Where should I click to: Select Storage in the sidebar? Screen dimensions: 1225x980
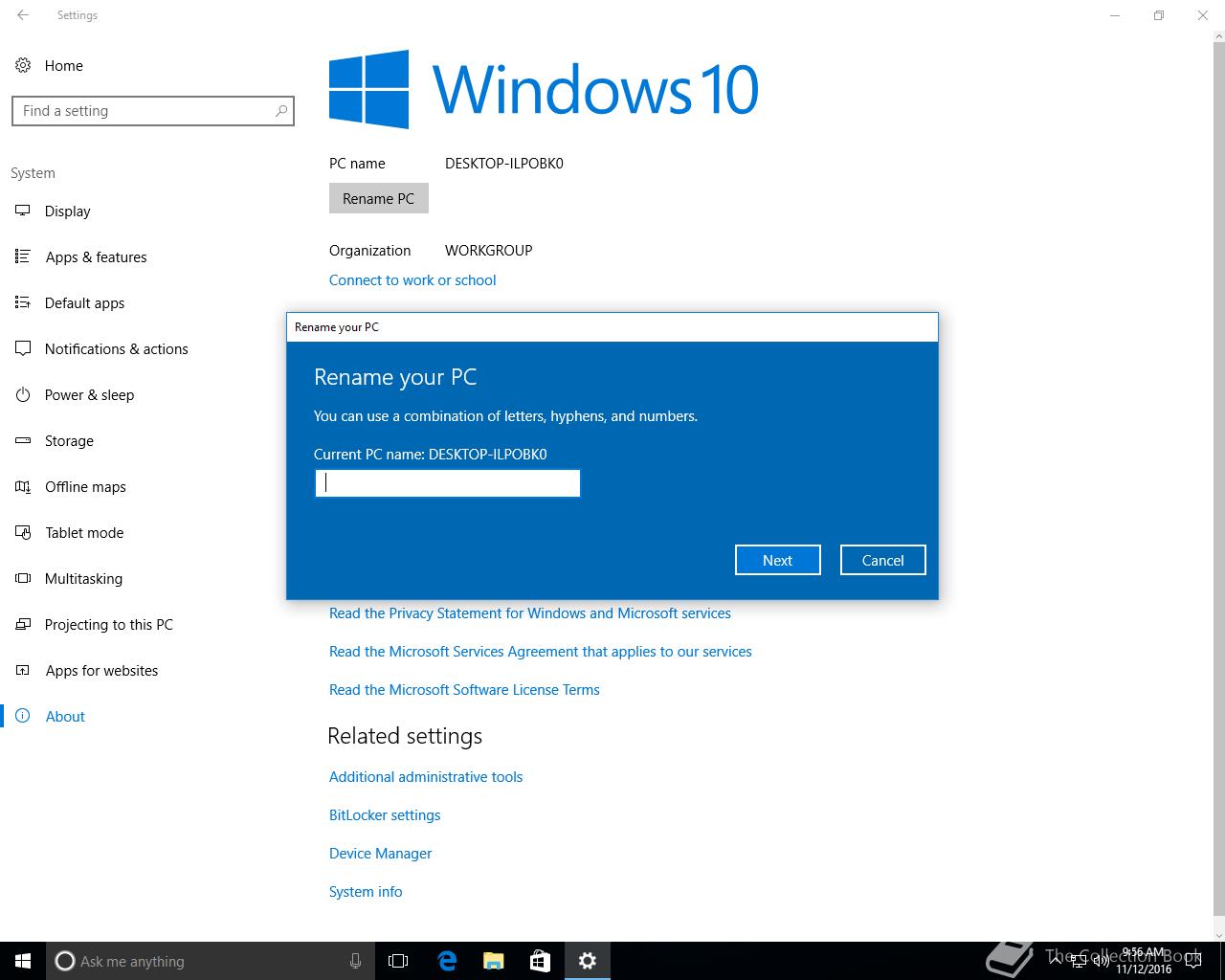(70, 440)
